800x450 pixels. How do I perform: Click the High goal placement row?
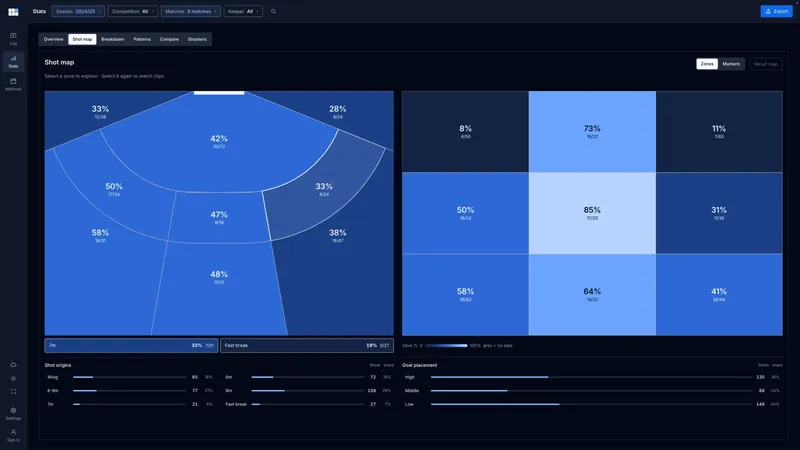[x=592, y=377]
